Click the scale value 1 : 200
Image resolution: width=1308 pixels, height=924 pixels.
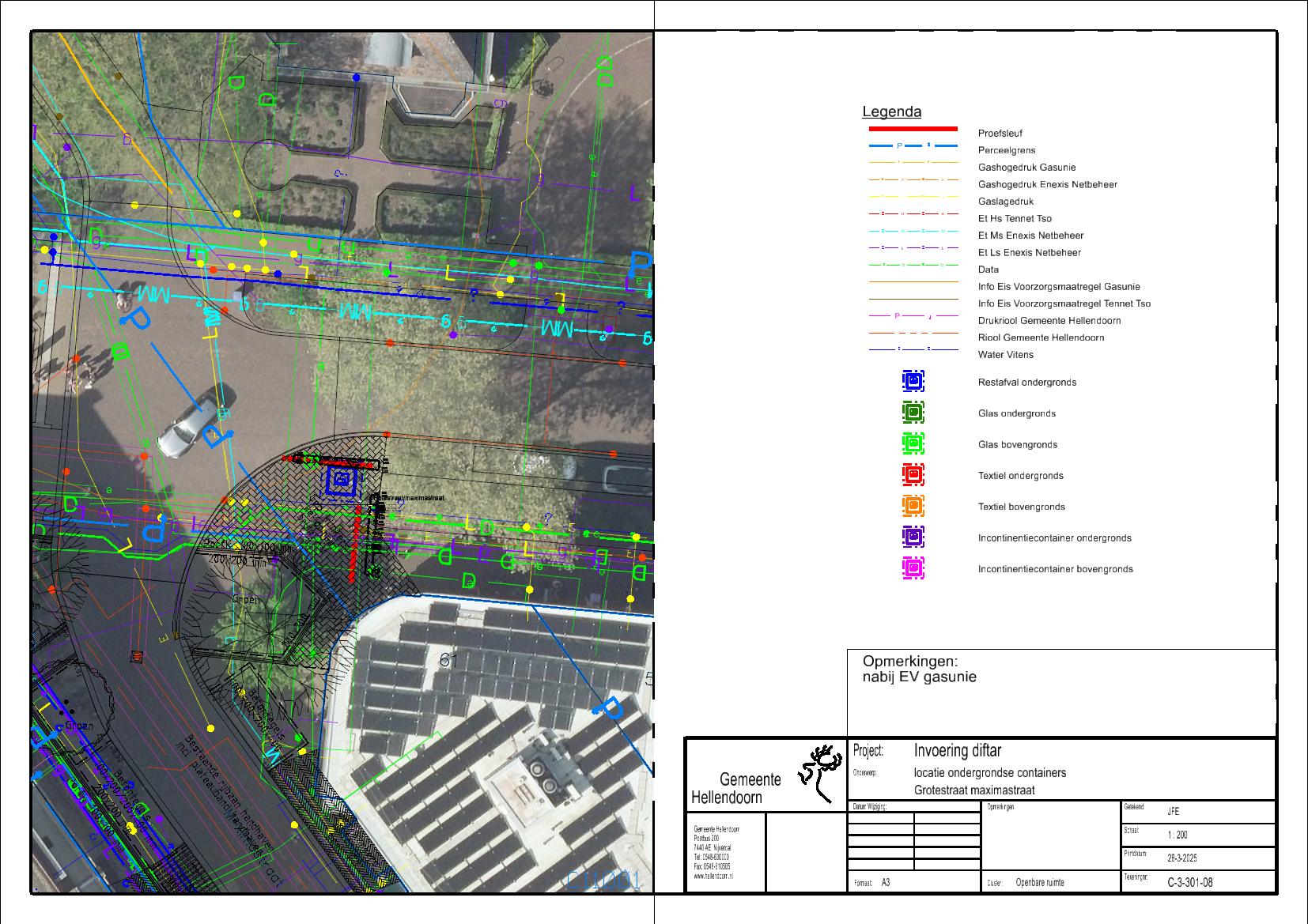(x=1177, y=835)
